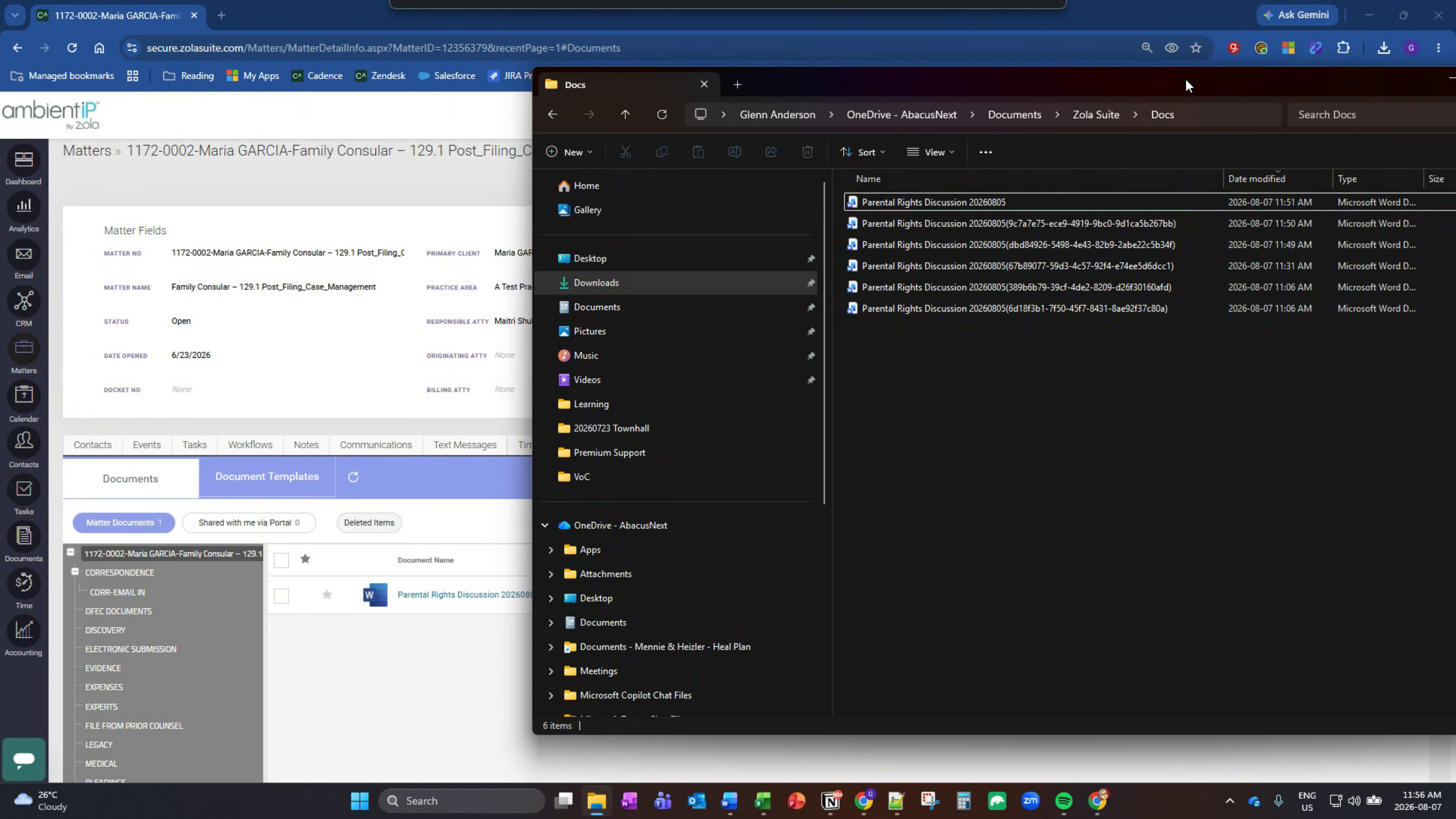Star the Parental Rights Discussion document row
This screenshot has height=819, width=1456.
pos(327,595)
